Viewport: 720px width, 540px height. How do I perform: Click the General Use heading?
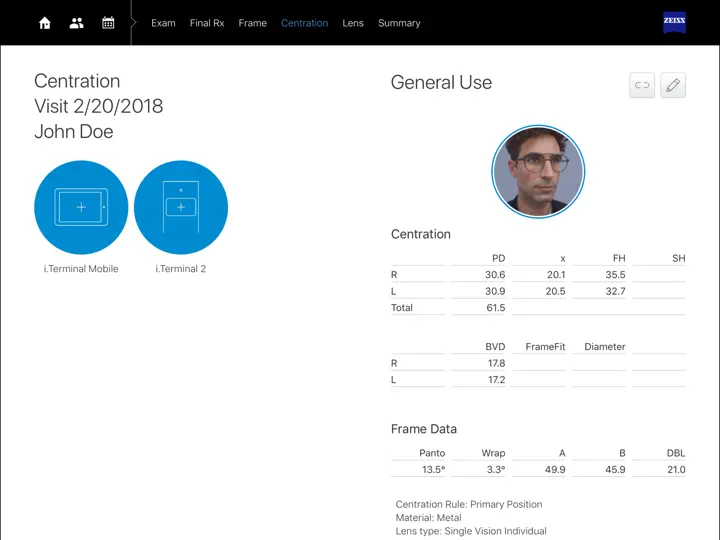point(441,83)
